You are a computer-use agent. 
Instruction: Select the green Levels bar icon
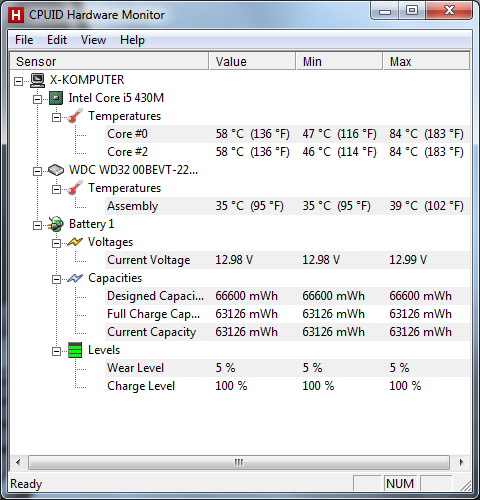75,350
